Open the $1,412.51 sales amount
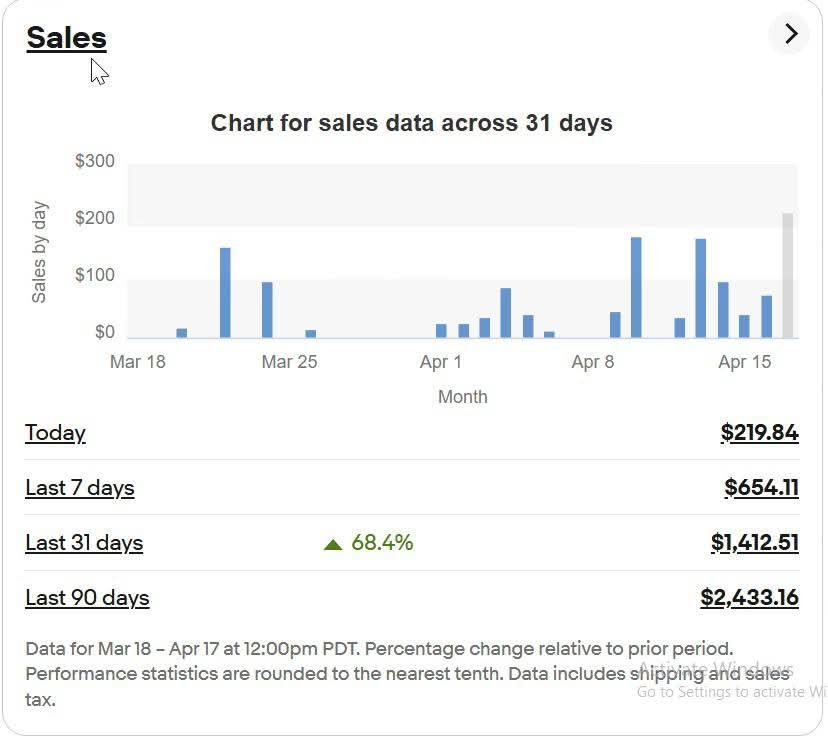The height and width of the screenshot is (737, 828). click(755, 543)
